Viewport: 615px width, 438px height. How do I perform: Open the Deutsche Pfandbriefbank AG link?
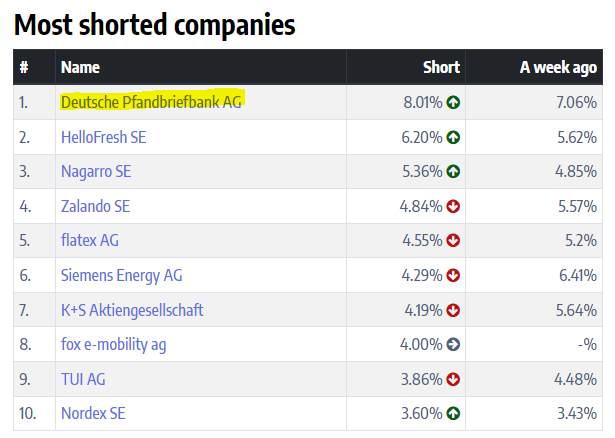click(x=151, y=102)
